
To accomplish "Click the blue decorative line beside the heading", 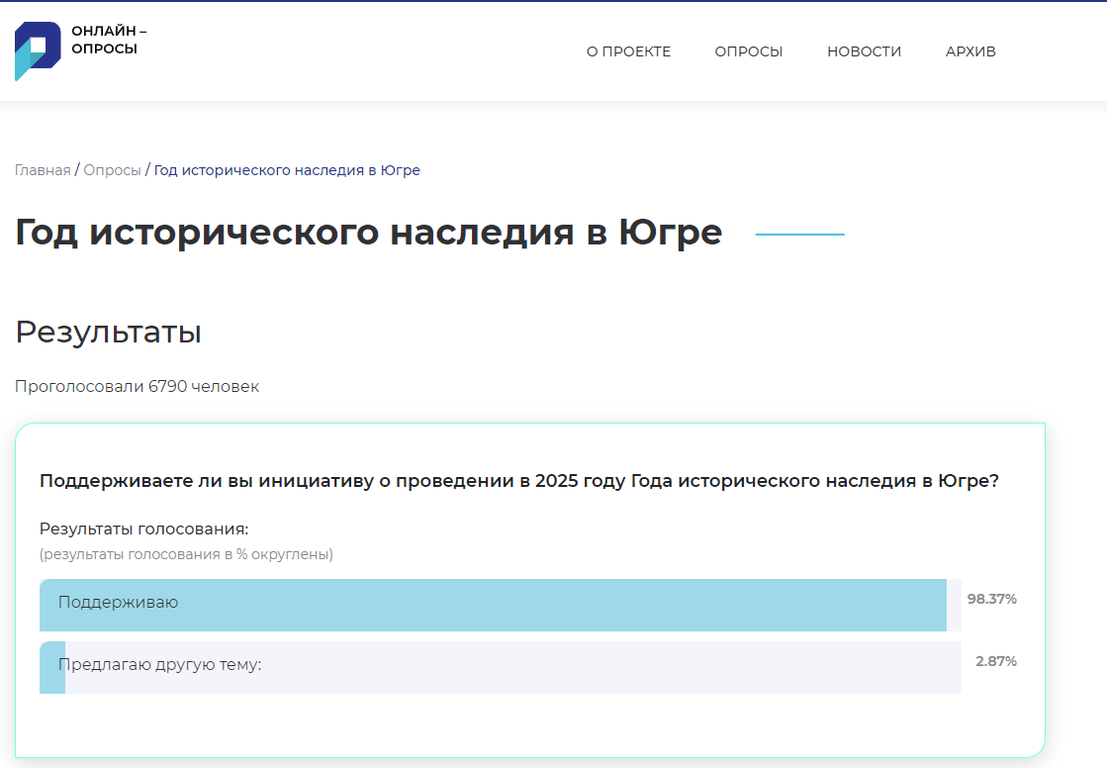I will (x=800, y=234).
